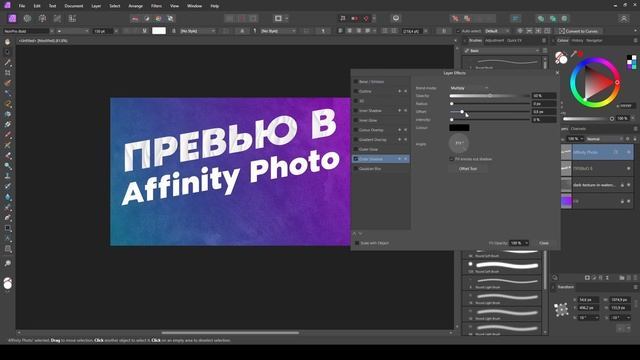
Task: Click the shadow Opacity slider
Action: (x=489, y=96)
